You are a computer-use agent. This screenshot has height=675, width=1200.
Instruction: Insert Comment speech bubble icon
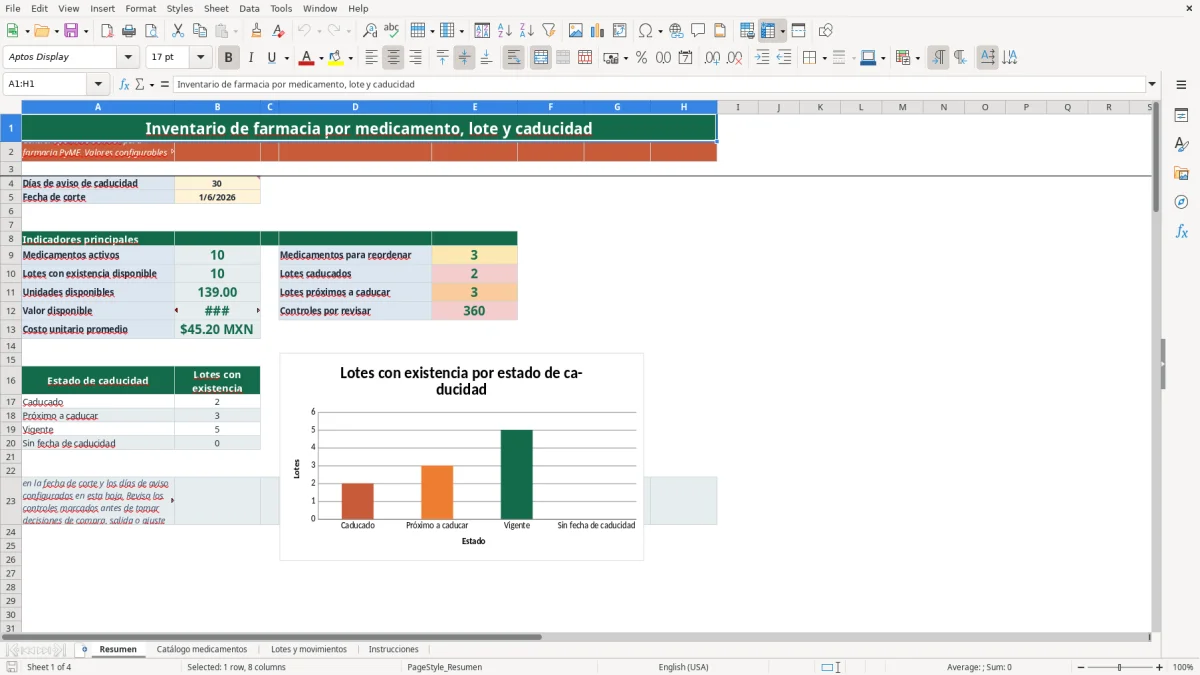[x=698, y=31]
